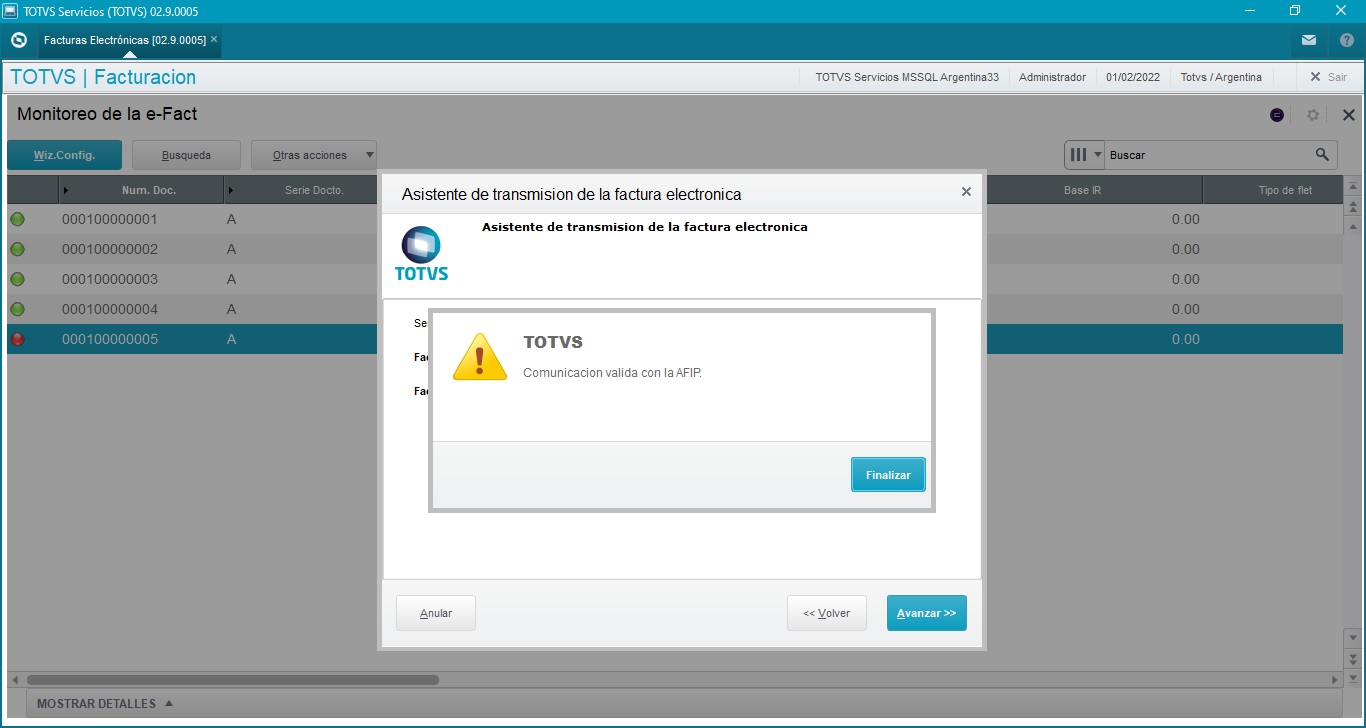Click Sair to exit the module
This screenshot has height=728, width=1366.
pyautogui.click(x=1329, y=77)
